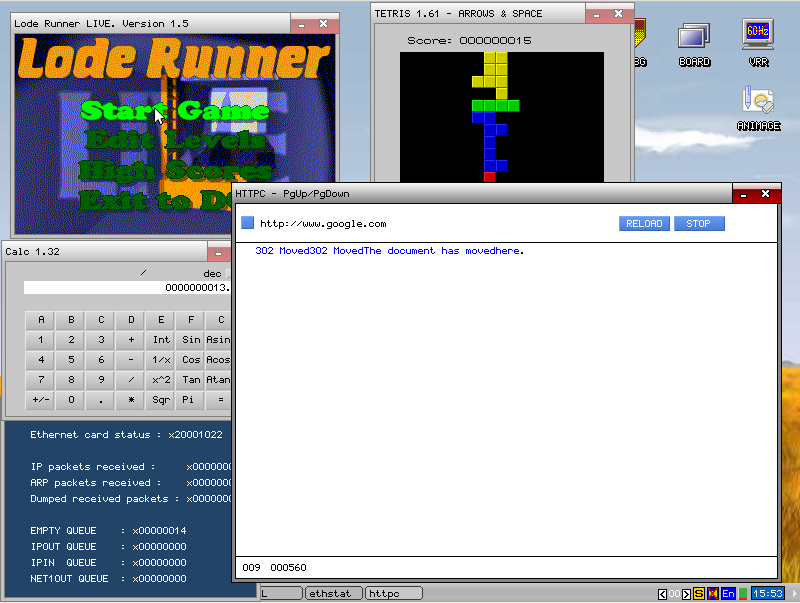Choose Exit to DOS in Lode Runner

click(156, 200)
